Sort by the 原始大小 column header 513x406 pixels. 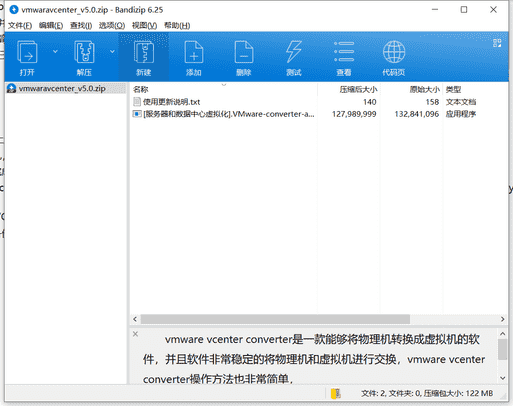(412, 89)
